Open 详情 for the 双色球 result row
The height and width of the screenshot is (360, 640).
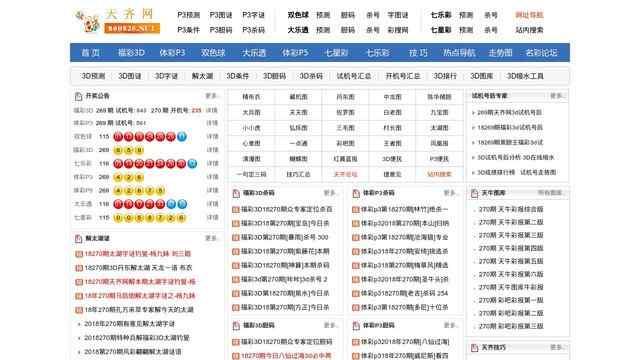(x=212, y=137)
